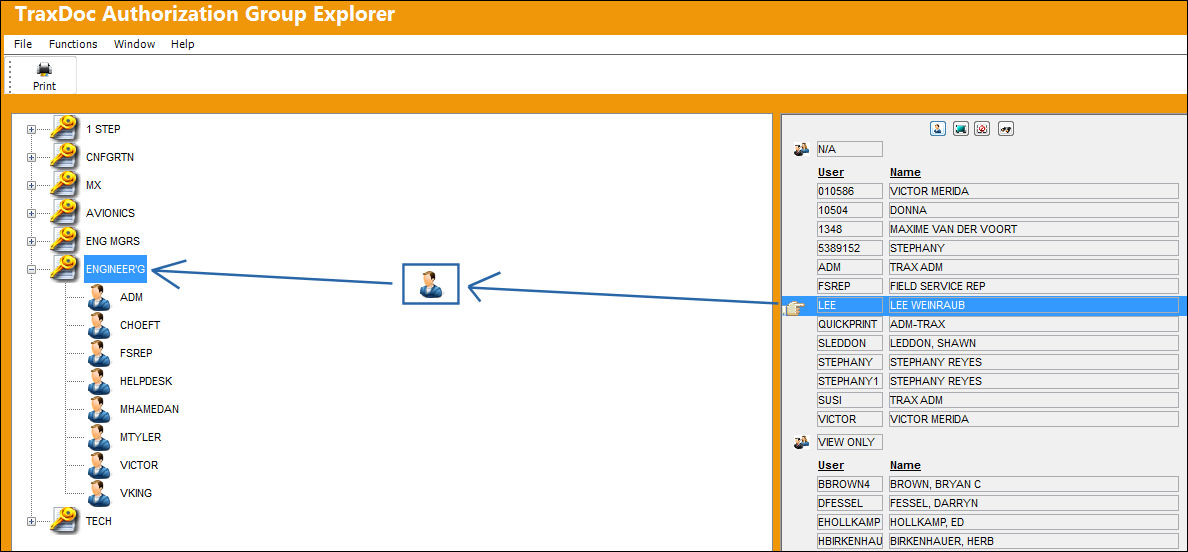This screenshot has width=1188, height=552.
Task: Select the VICTOR user icon in tree
Action: coord(98,466)
